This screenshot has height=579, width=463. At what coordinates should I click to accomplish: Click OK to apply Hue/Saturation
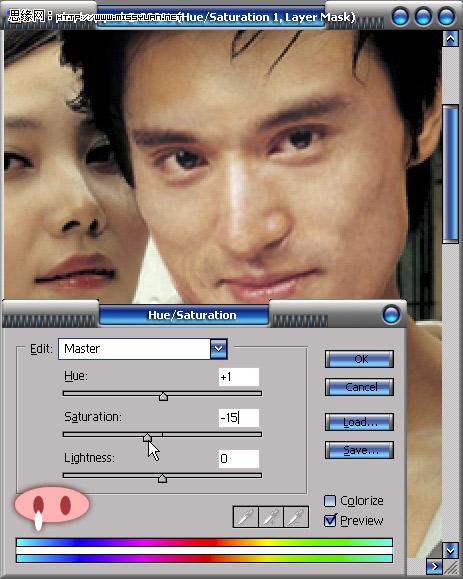tap(359, 359)
